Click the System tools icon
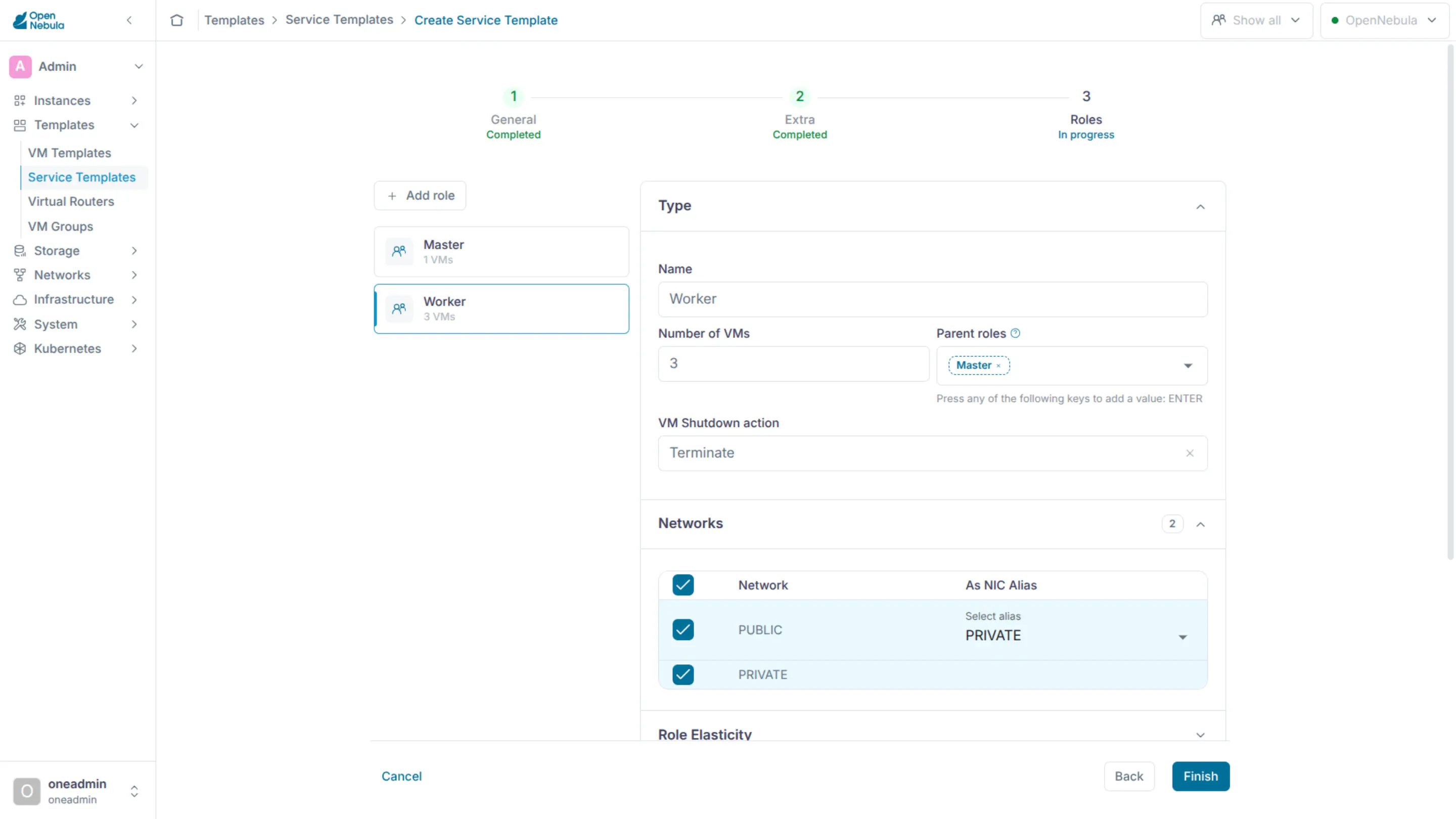 20,324
